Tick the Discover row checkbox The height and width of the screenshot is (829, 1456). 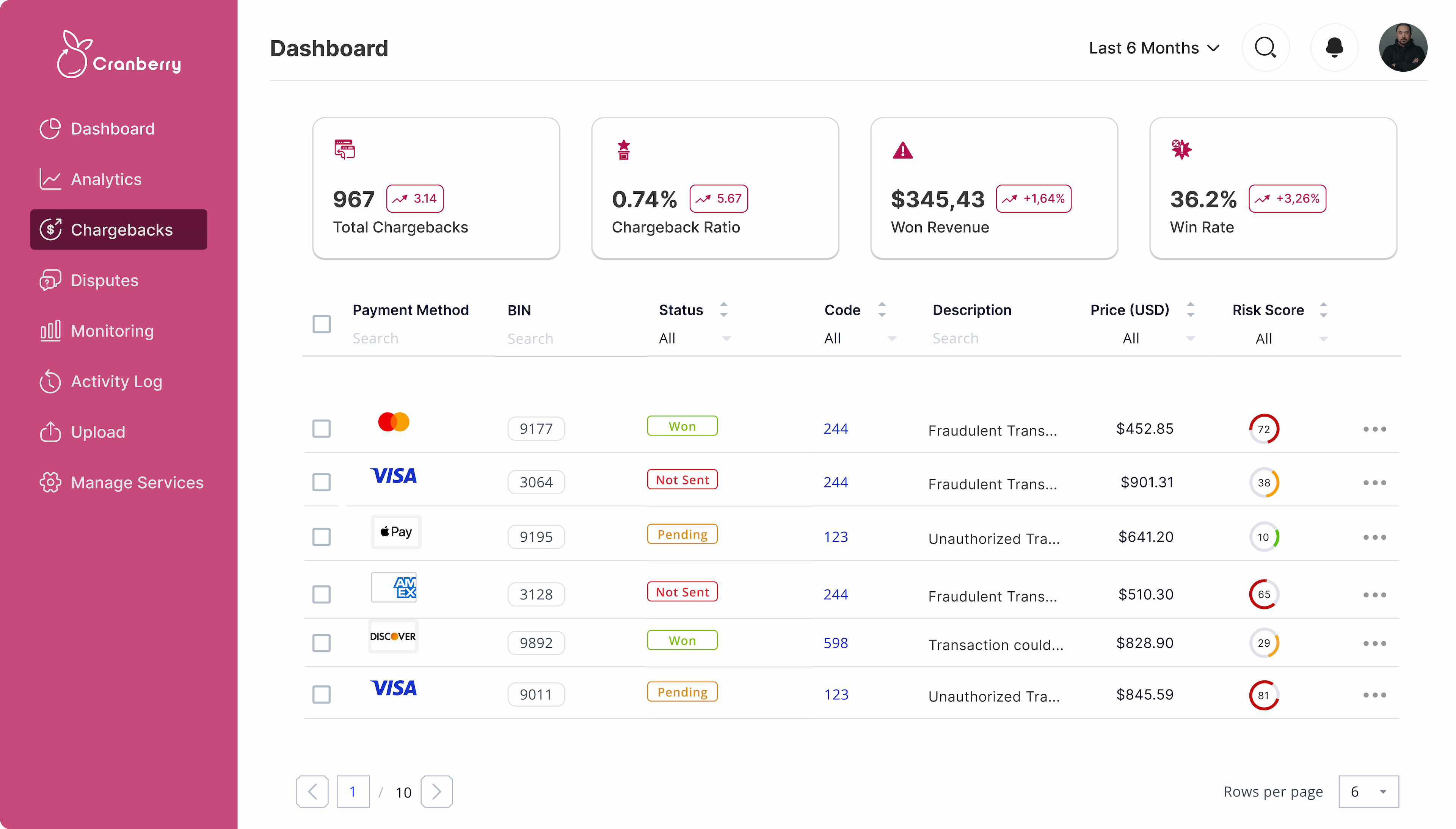[x=322, y=643]
